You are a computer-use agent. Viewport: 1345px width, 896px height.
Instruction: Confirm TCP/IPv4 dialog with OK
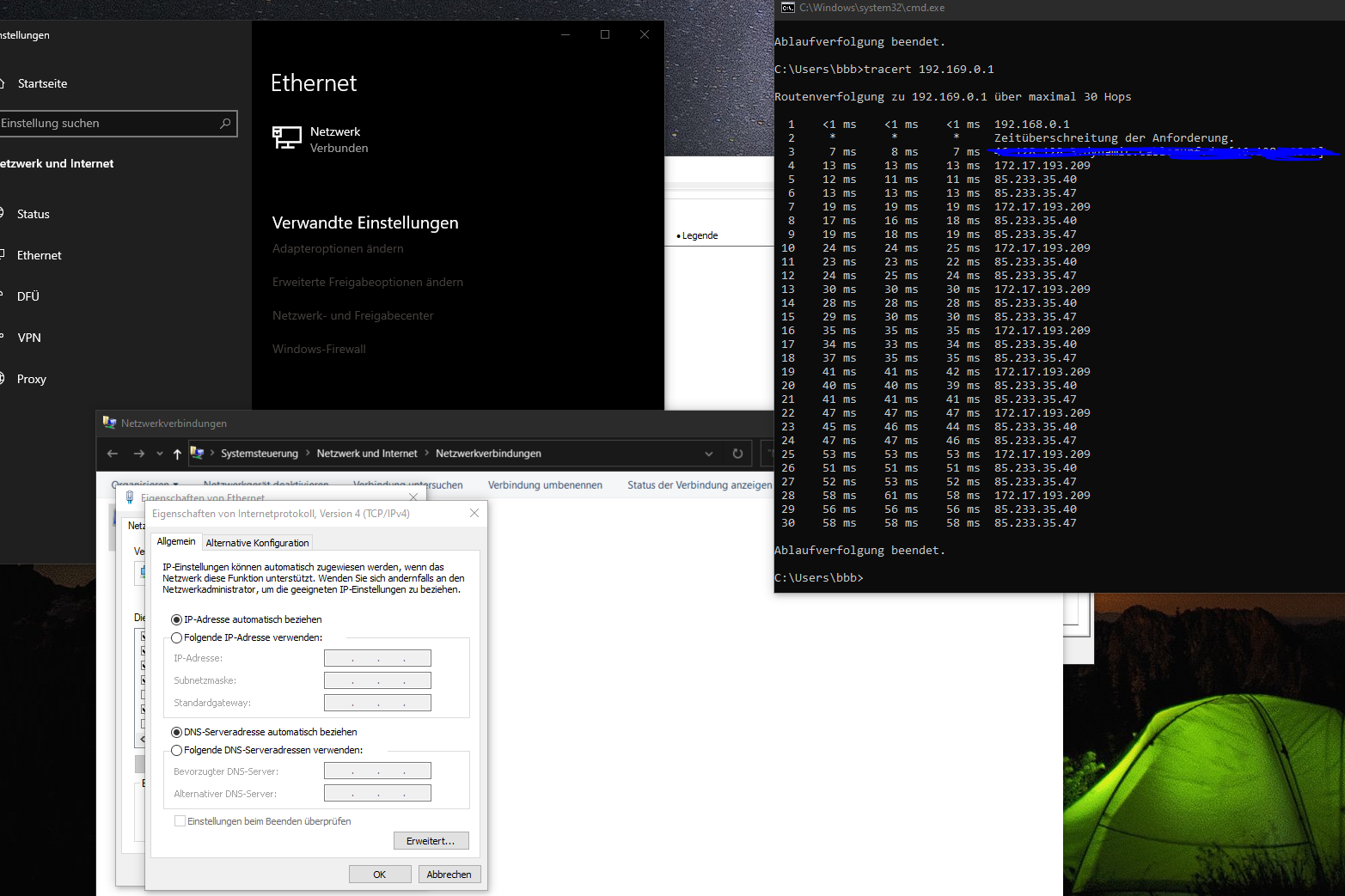(x=379, y=875)
